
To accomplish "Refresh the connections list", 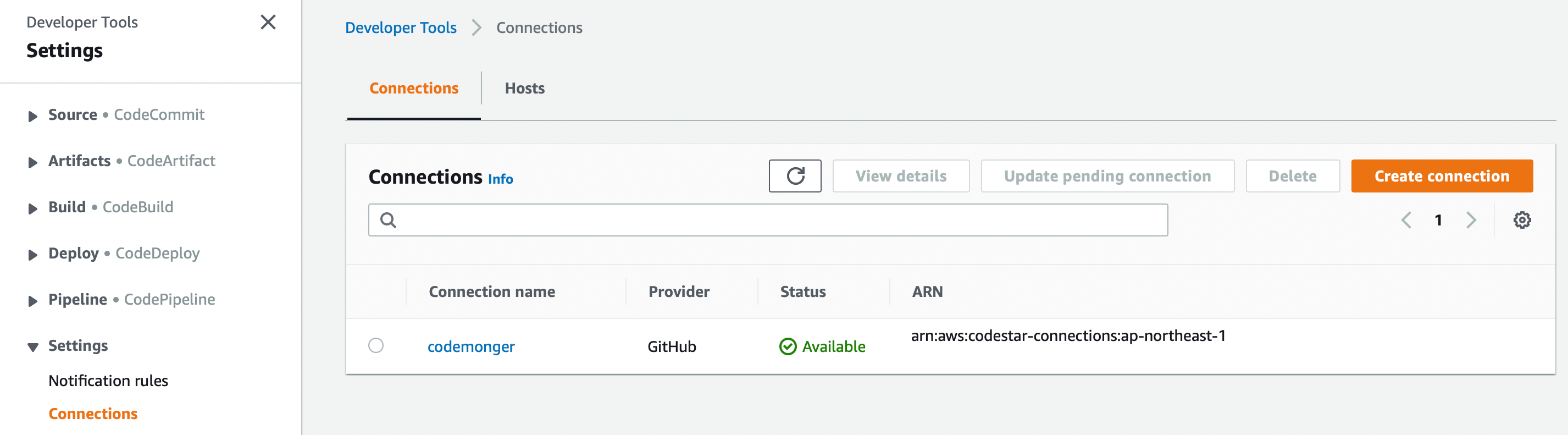I will 795,175.
